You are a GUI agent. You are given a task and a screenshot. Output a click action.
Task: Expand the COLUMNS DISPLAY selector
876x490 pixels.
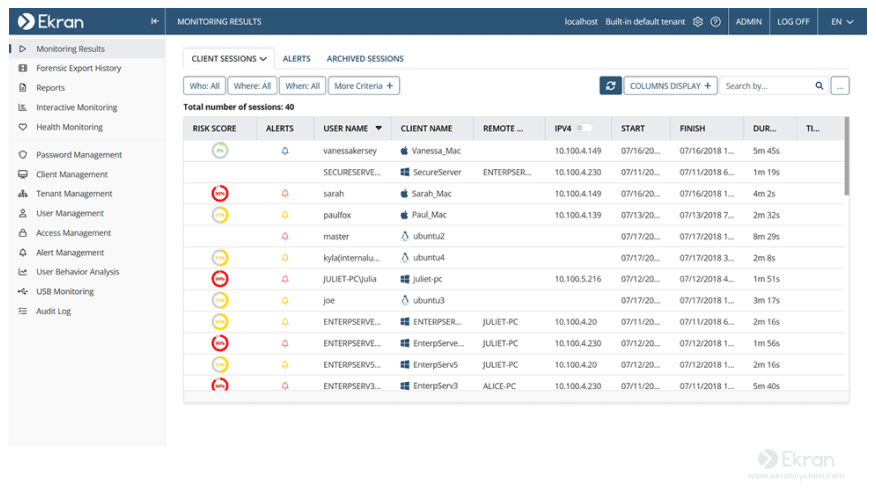pyautogui.click(x=671, y=86)
